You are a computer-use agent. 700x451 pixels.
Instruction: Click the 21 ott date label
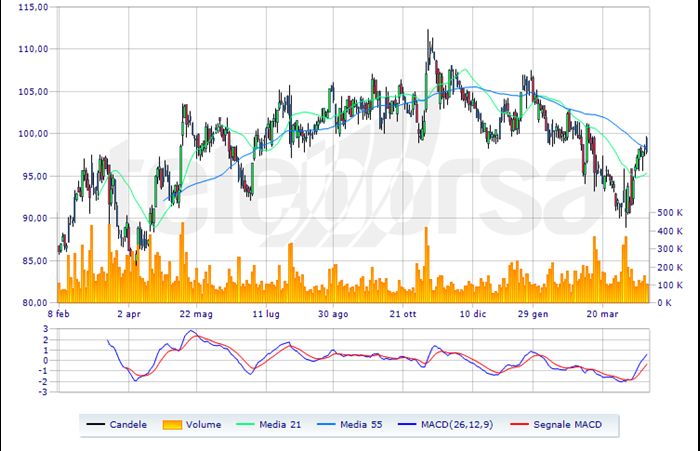point(403,313)
